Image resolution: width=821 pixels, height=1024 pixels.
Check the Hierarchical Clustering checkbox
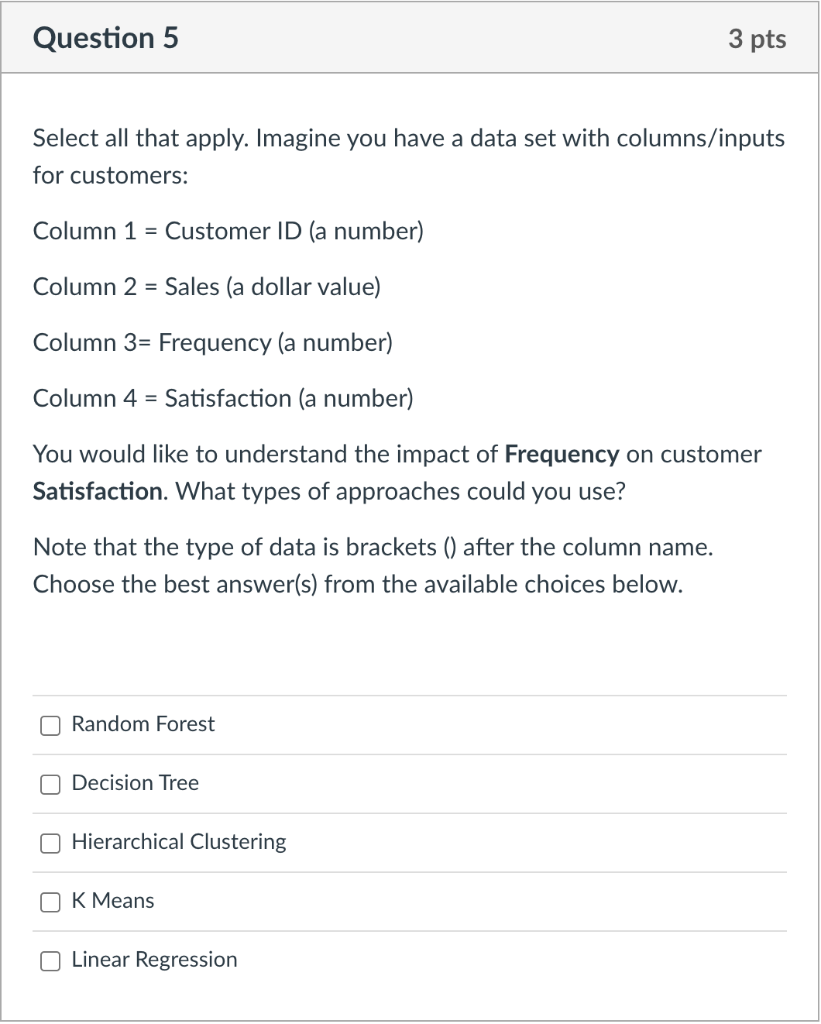[x=50, y=843]
